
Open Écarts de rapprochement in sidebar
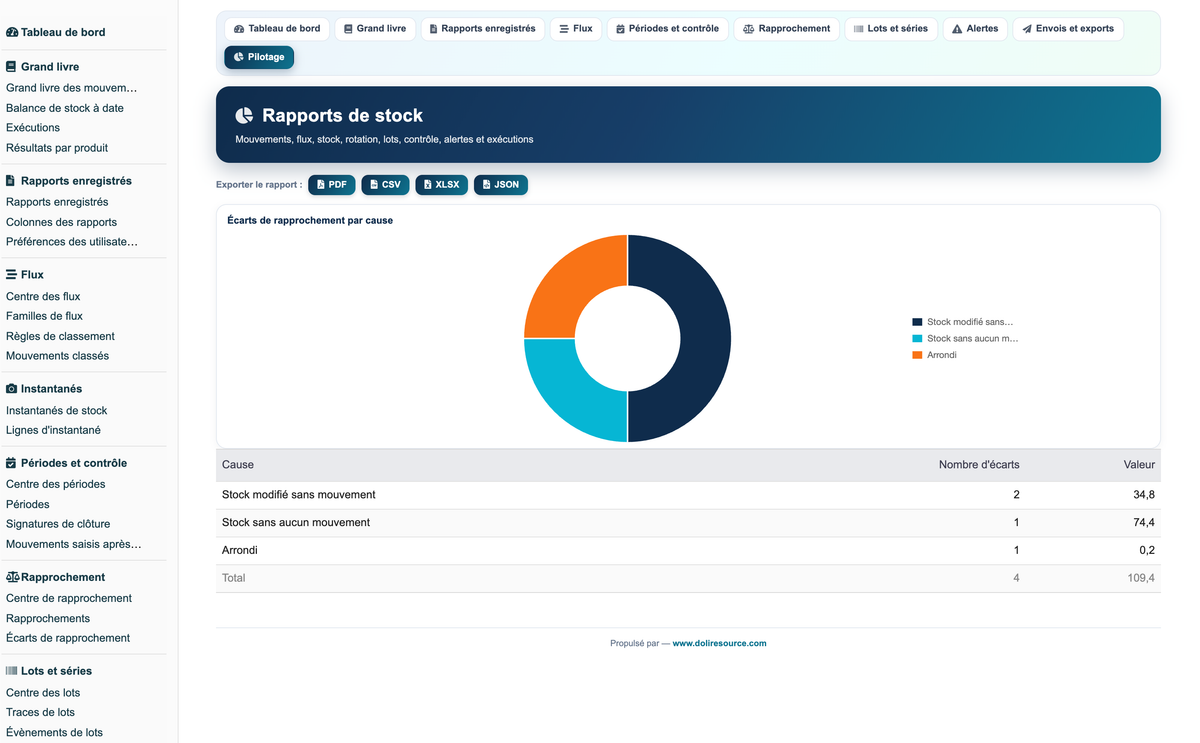click(x=68, y=638)
